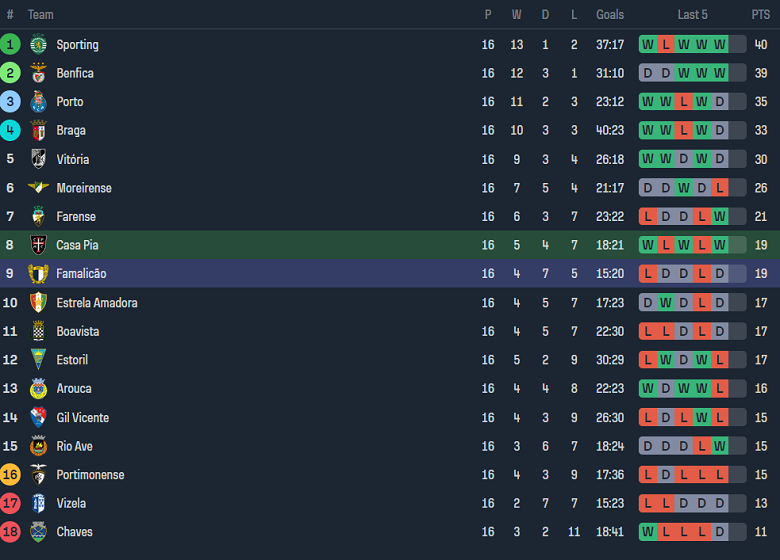Select the Rio Ave table row

390,446
